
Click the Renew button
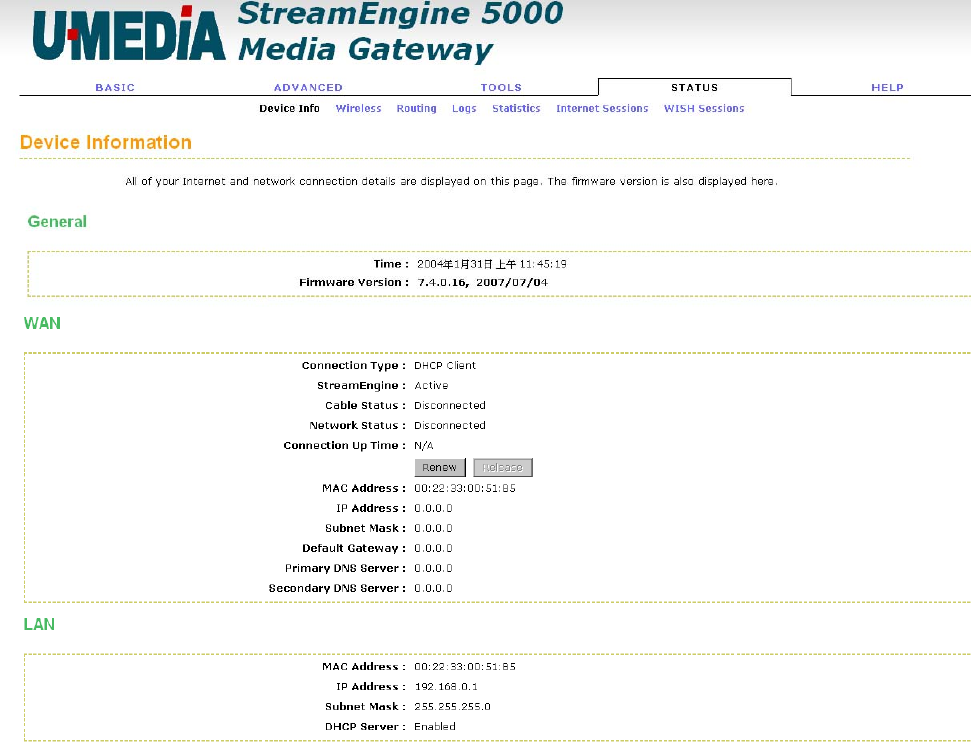click(x=440, y=467)
